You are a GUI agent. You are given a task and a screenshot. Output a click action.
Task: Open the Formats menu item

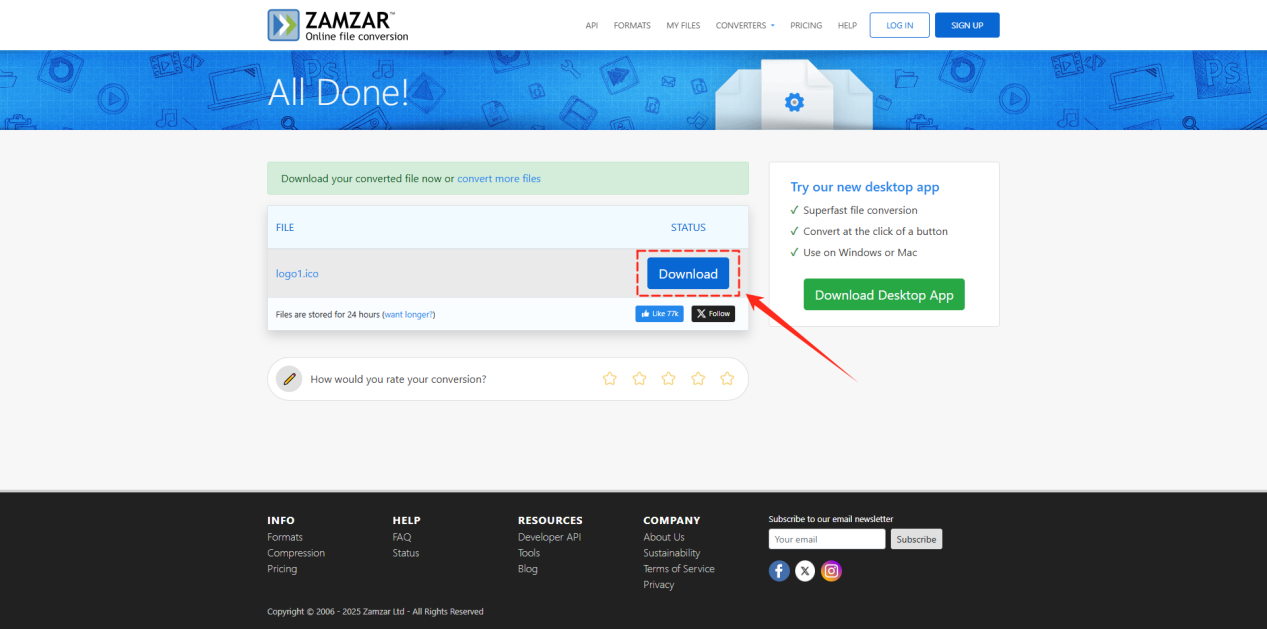(632, 25)
